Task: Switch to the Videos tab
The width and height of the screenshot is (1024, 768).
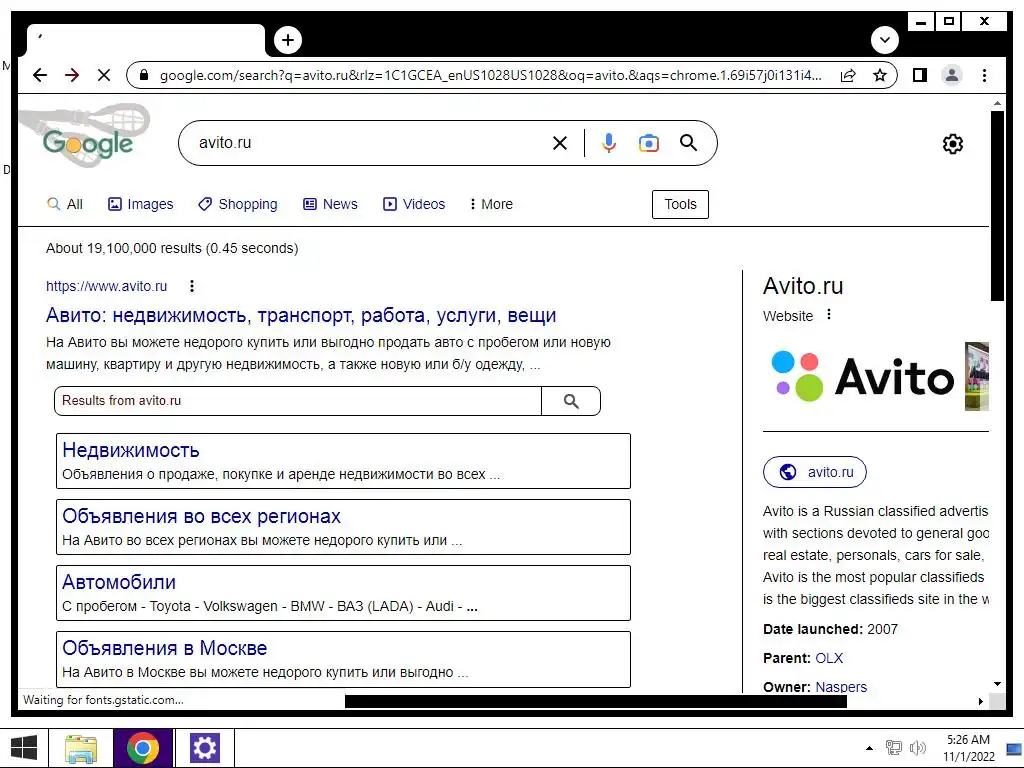Action: (x=414, y=204)
